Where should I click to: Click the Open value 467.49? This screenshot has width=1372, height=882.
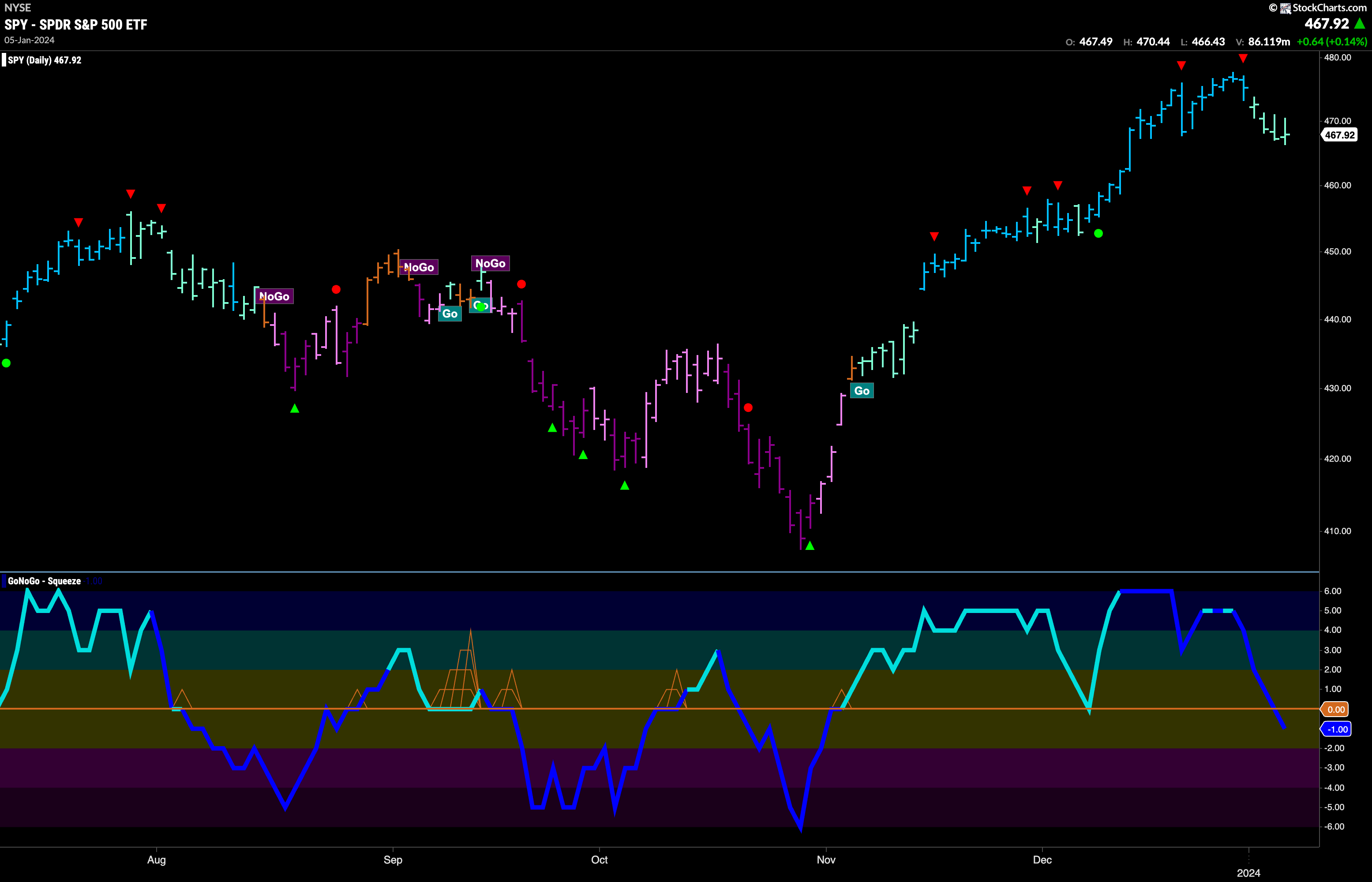point(1095,42)
